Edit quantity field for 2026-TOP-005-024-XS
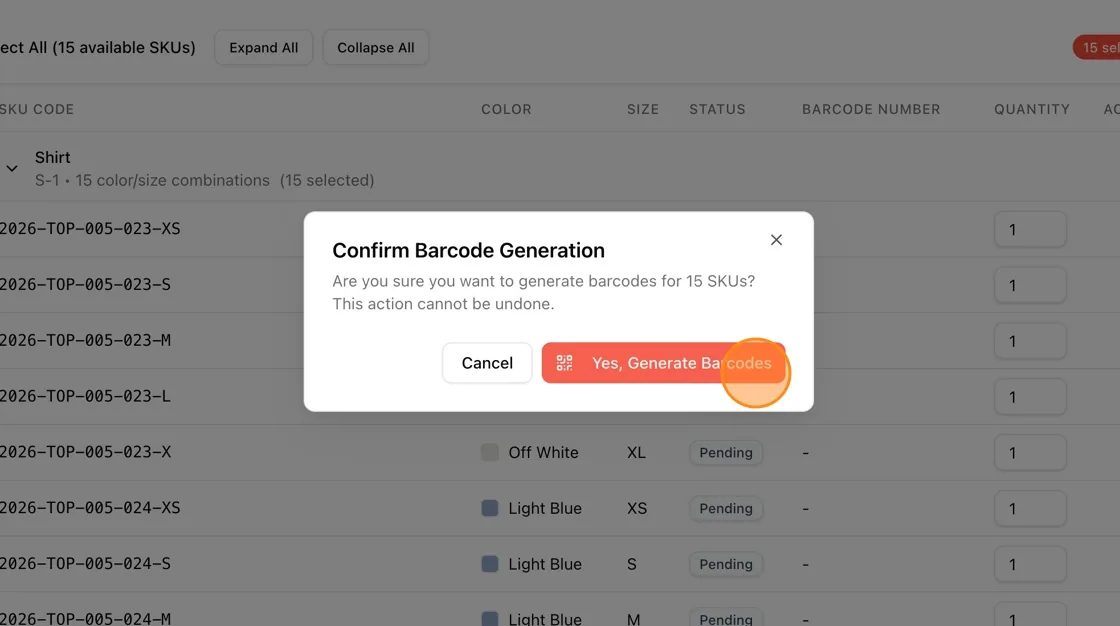 [x=1030, y=508]
